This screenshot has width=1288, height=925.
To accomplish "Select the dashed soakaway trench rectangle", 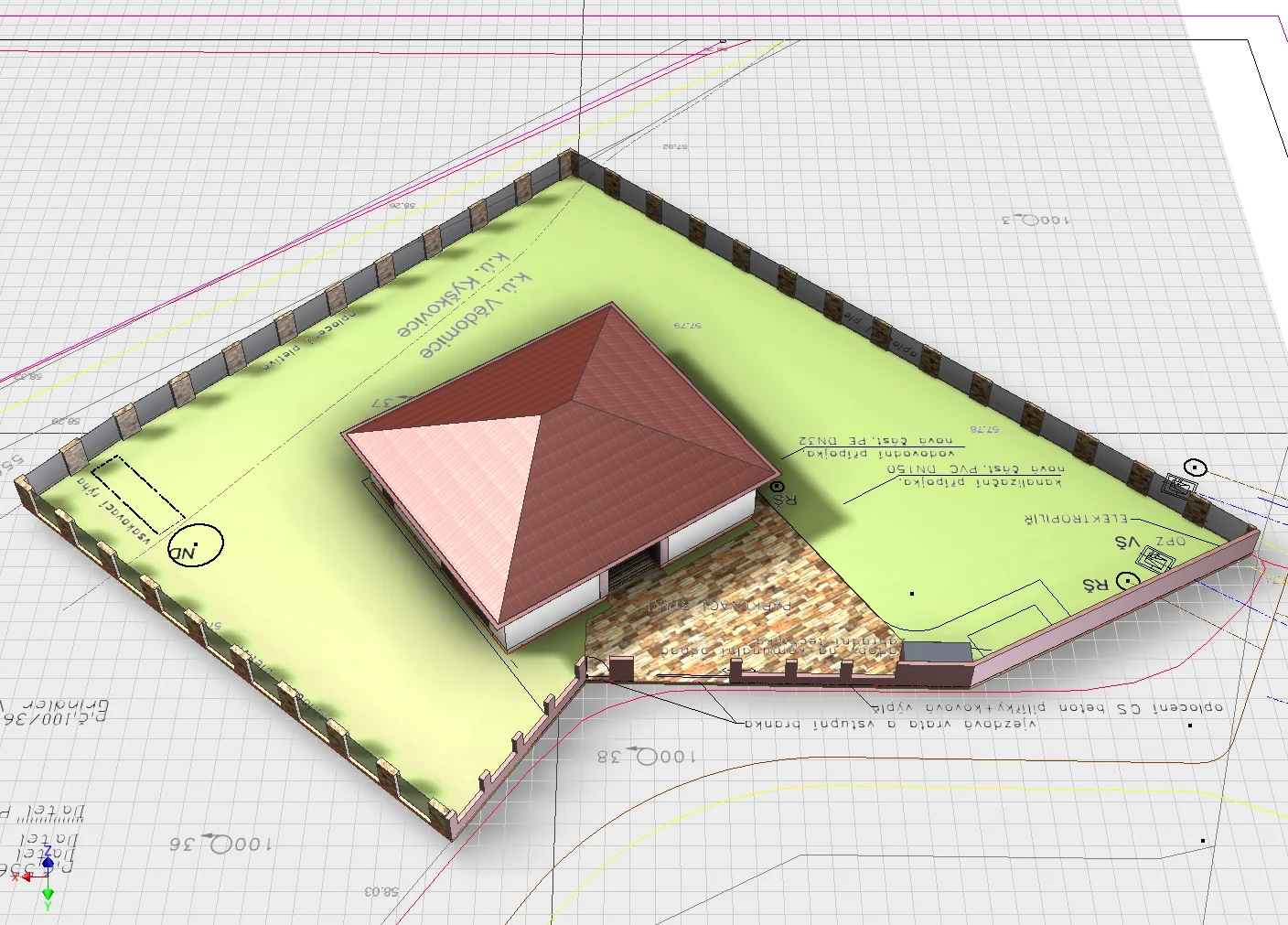I will click(x=137, y=494).
